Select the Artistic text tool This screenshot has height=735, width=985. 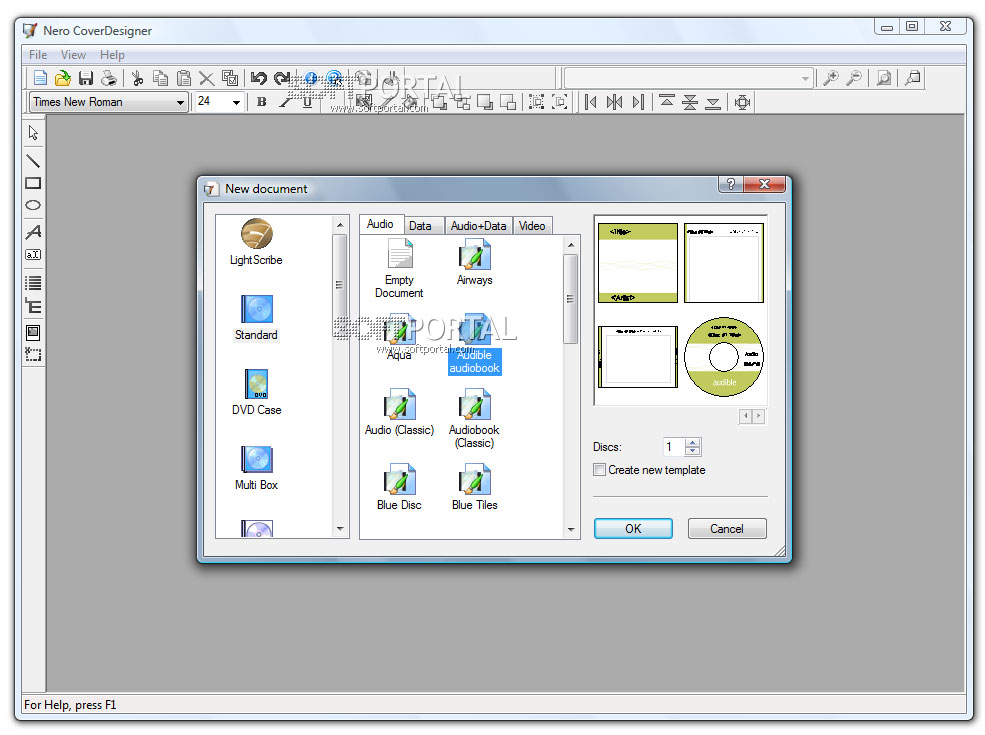coord(33,232)
